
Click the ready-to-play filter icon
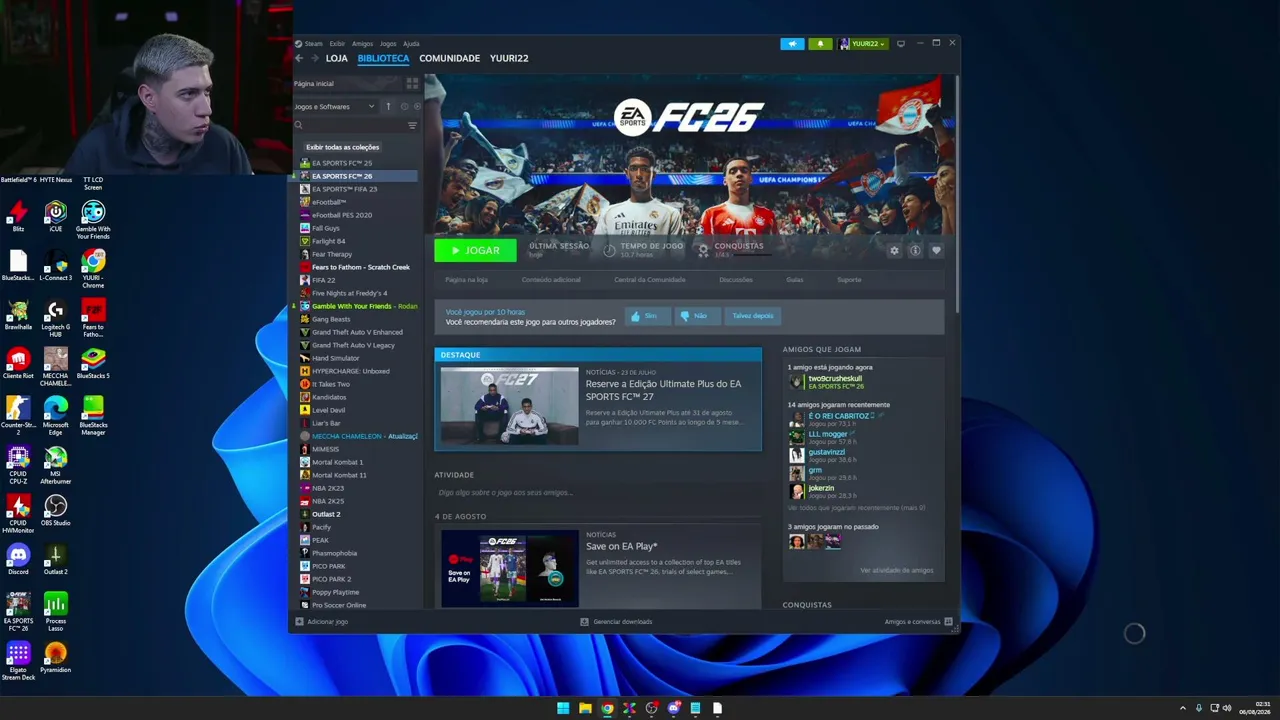(x=417, y=107)
